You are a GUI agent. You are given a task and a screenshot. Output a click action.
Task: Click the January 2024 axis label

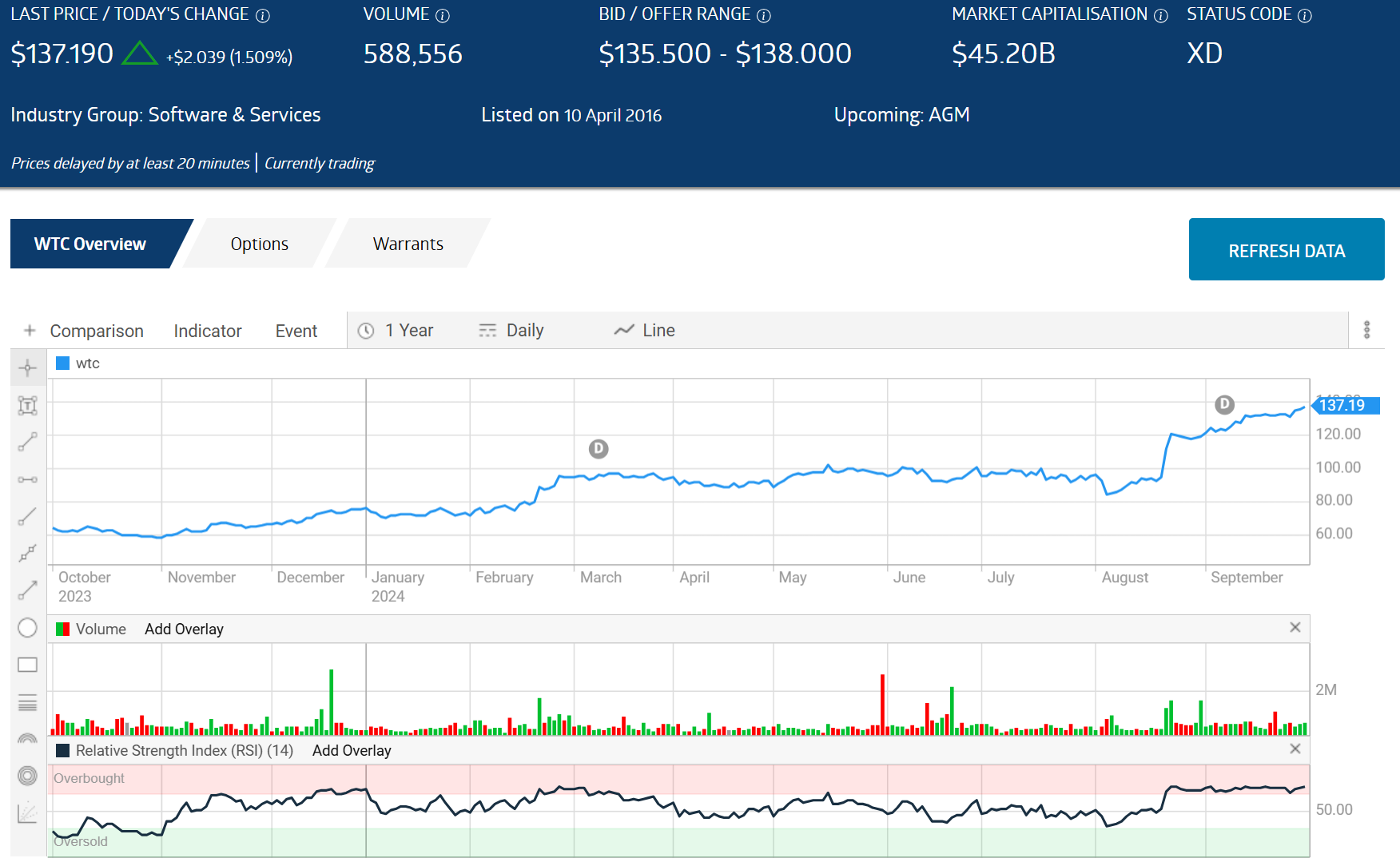click(x=398, y=586)
